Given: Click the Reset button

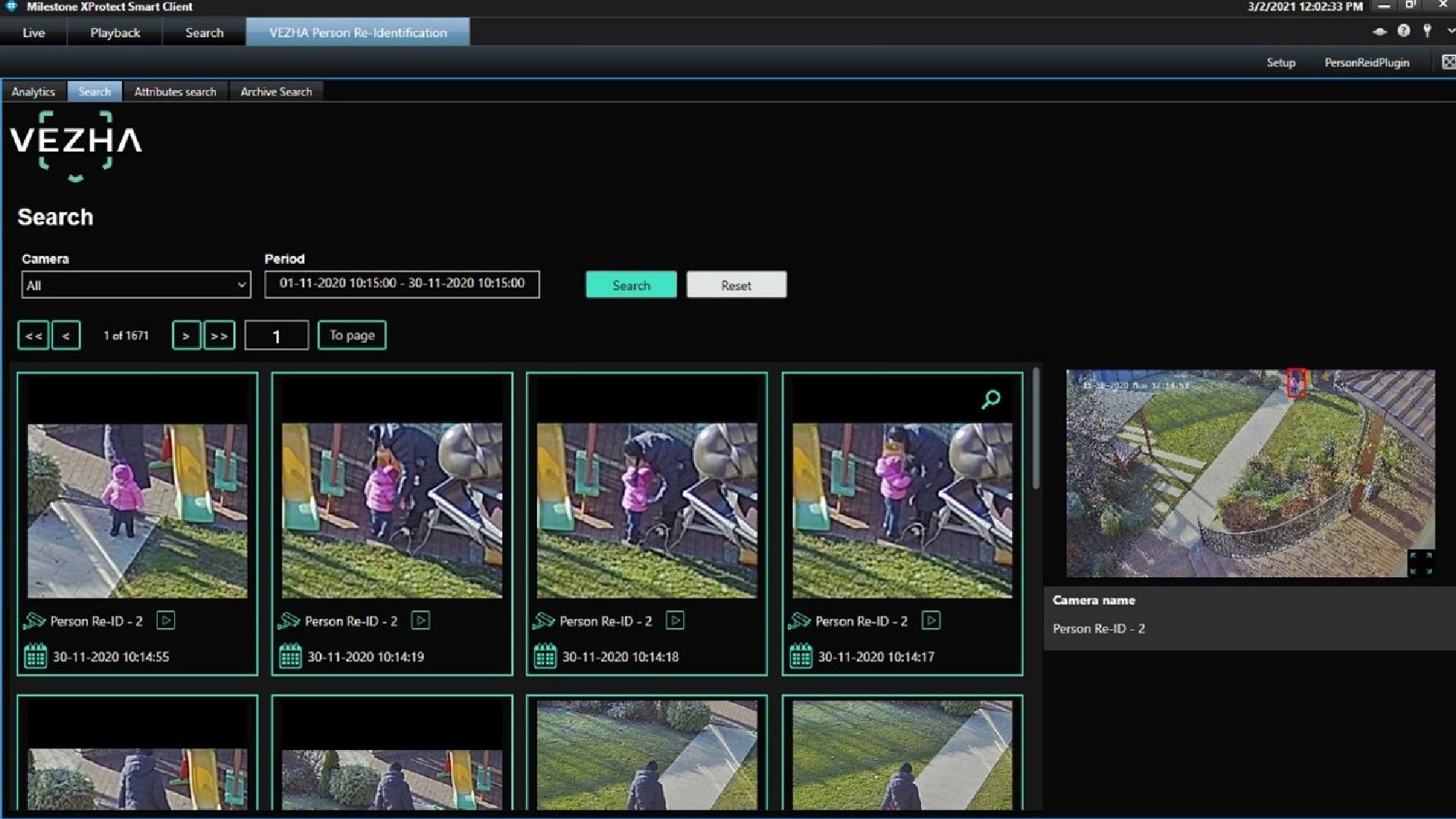Looking at the screenshot, I should [x=736, y=285].
